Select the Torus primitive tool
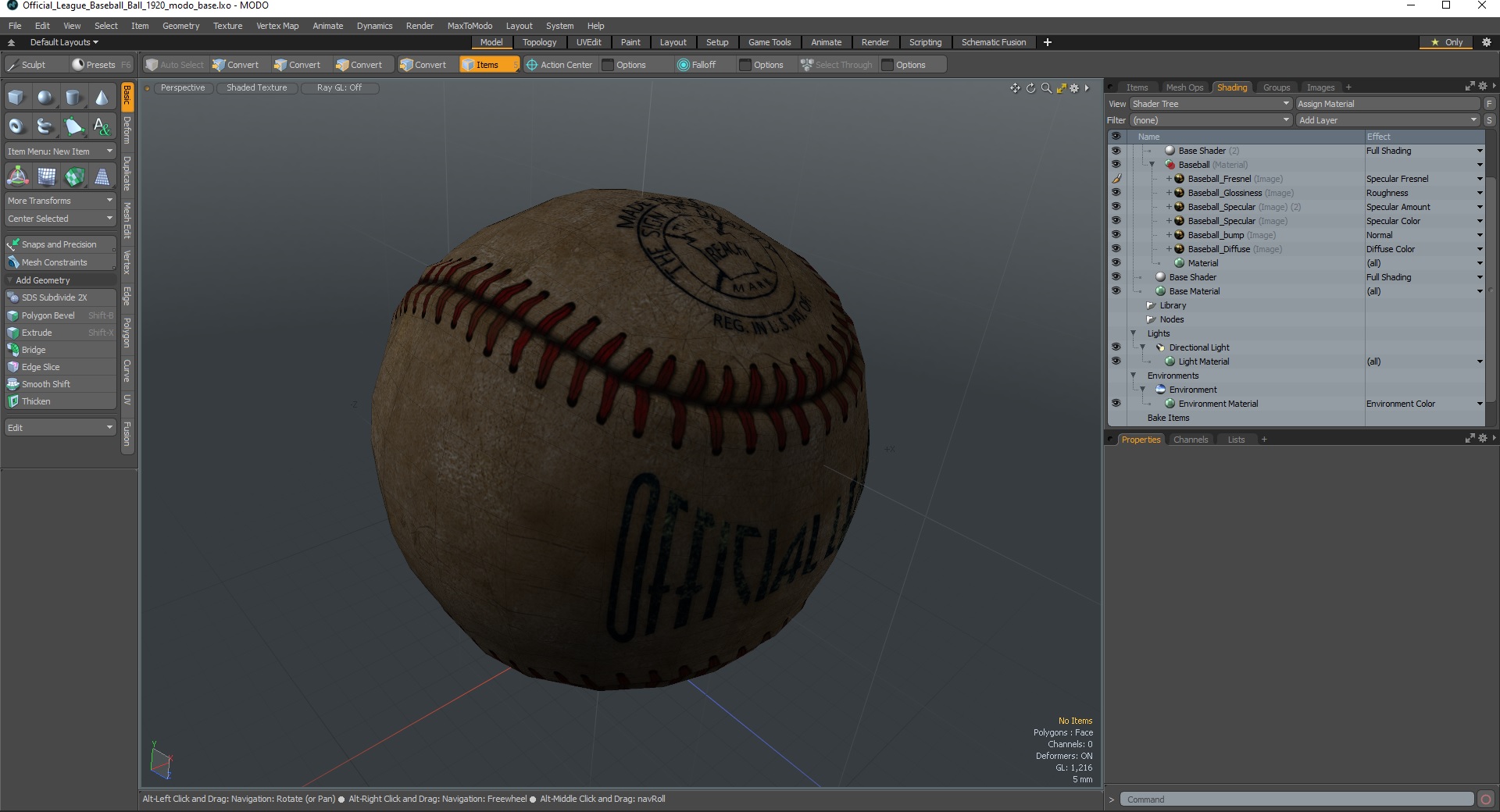Image resolution: width=1500 pixels, height=812 pixels. (16, 126)
